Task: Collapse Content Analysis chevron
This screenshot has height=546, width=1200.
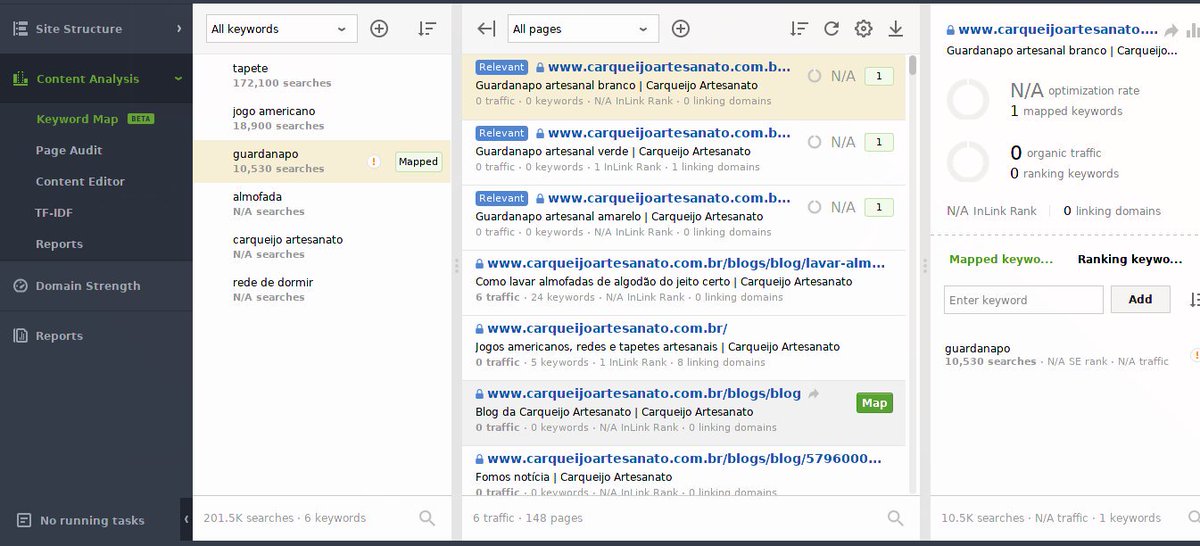Action: [178, 79]
